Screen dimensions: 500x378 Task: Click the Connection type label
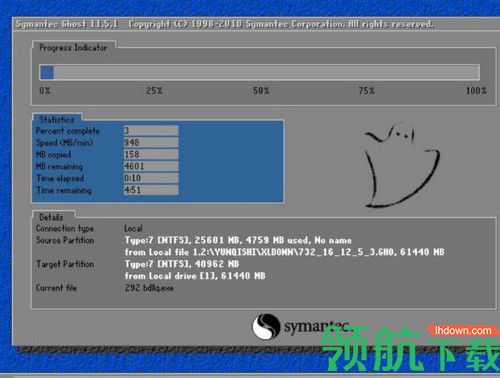click(65, 228)
